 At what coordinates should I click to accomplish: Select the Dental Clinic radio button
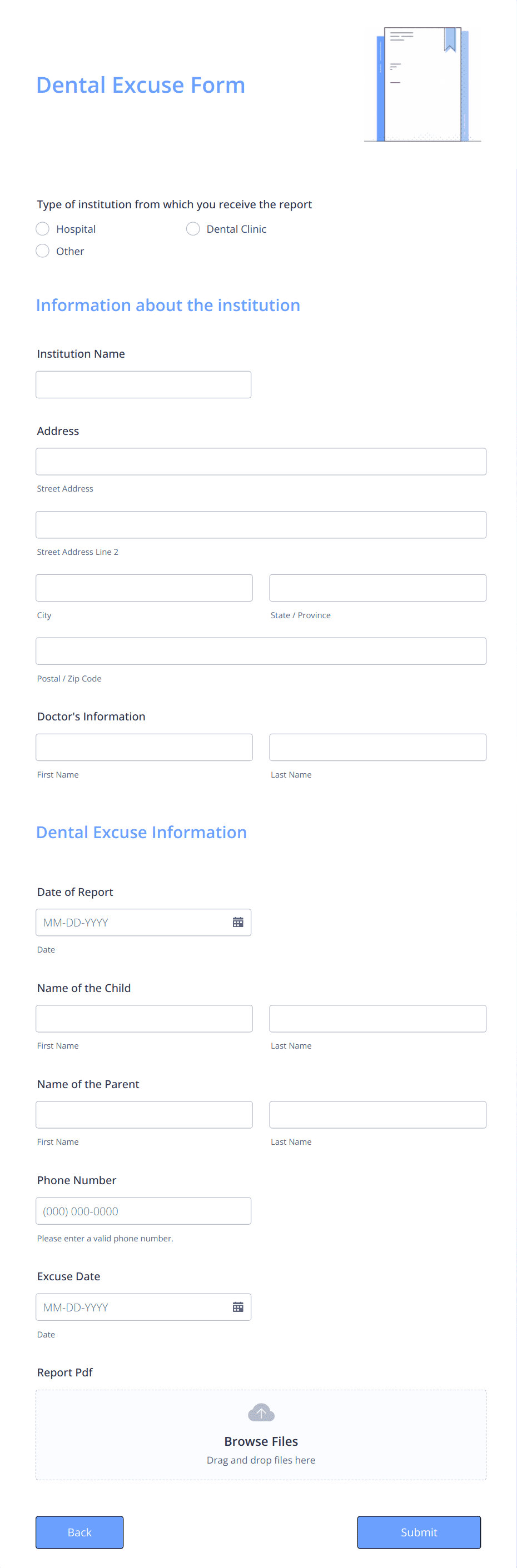click(193, 228)
